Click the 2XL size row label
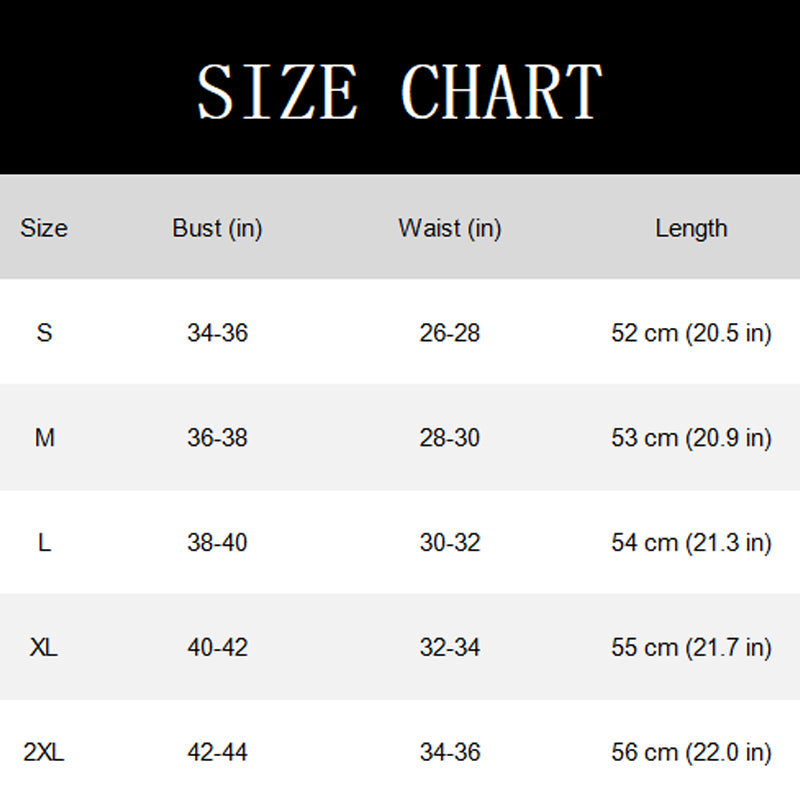 coord(44,752)
